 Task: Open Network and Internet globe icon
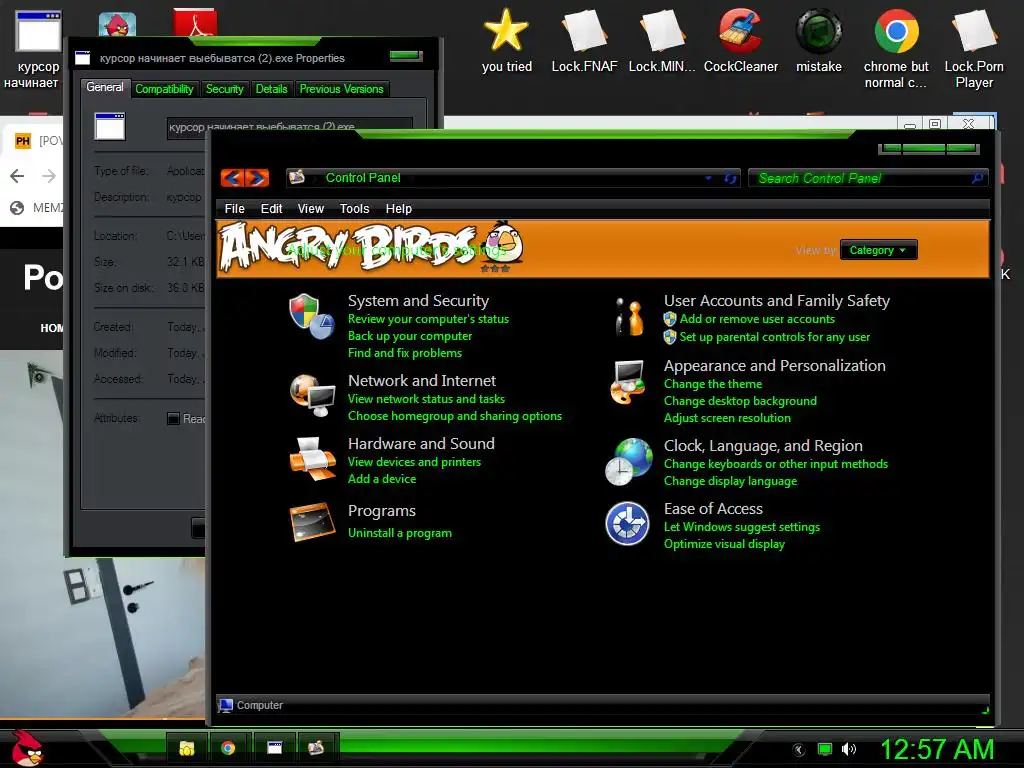(312, 396)
